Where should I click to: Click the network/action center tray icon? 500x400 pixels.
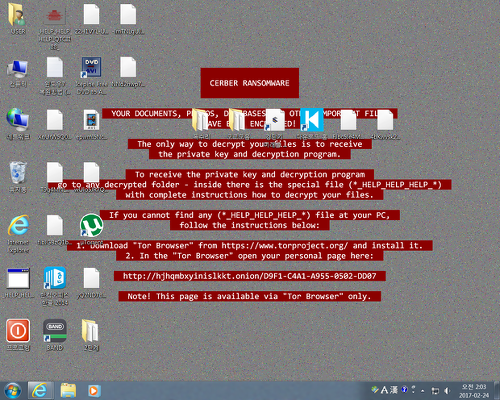coord(435,390)
